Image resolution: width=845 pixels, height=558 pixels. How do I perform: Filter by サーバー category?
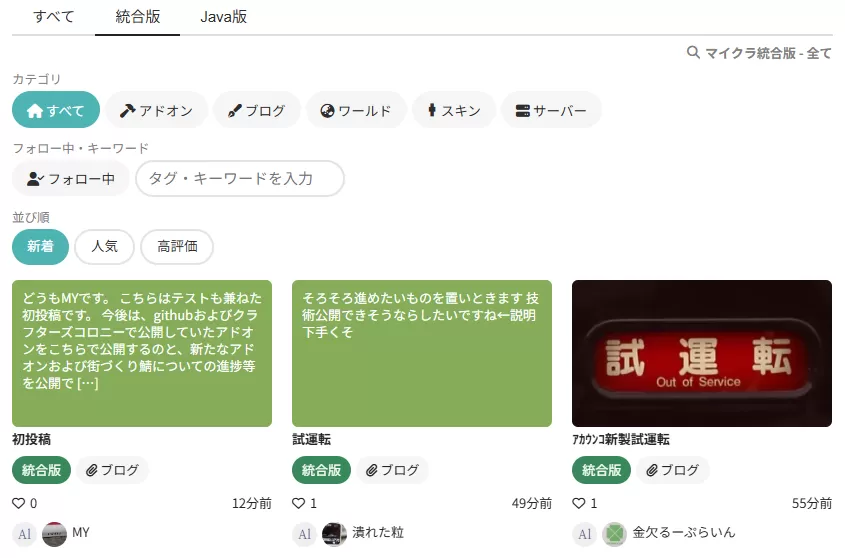click(x=551, y=110)
